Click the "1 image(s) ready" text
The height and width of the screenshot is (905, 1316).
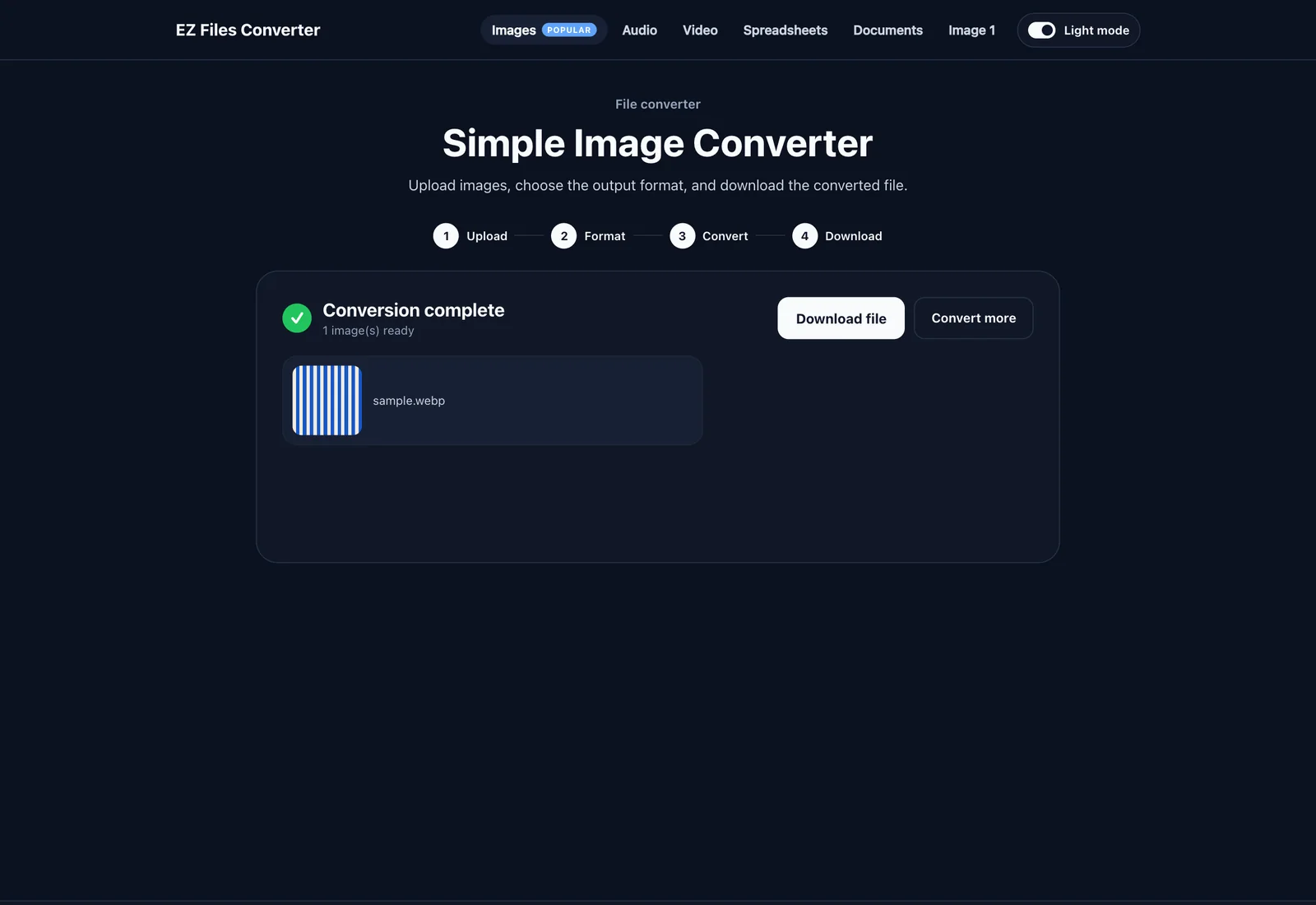[x=368, y=331]
